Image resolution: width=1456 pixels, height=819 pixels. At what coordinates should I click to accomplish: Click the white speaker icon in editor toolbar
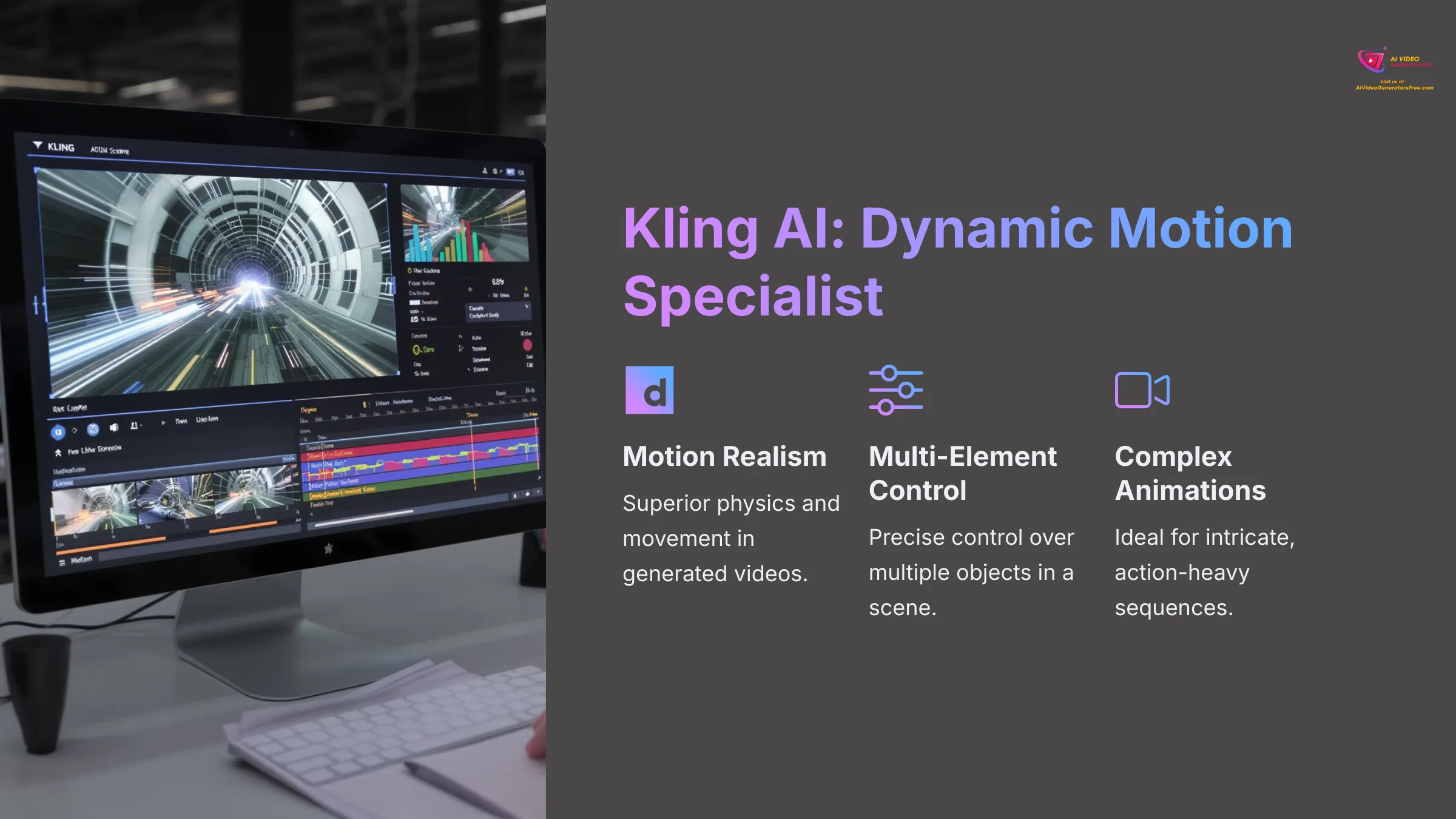click(x=113, y=428)
